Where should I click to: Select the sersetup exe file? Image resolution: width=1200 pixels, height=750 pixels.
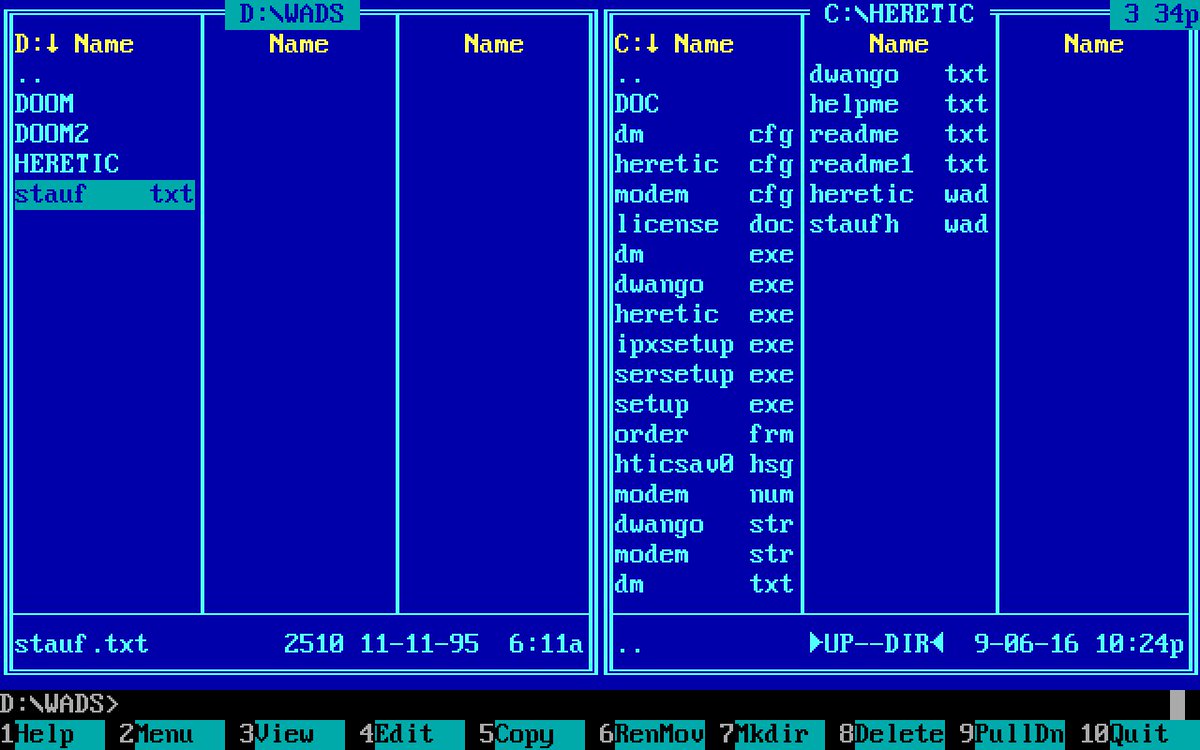[x=704, y=374]
